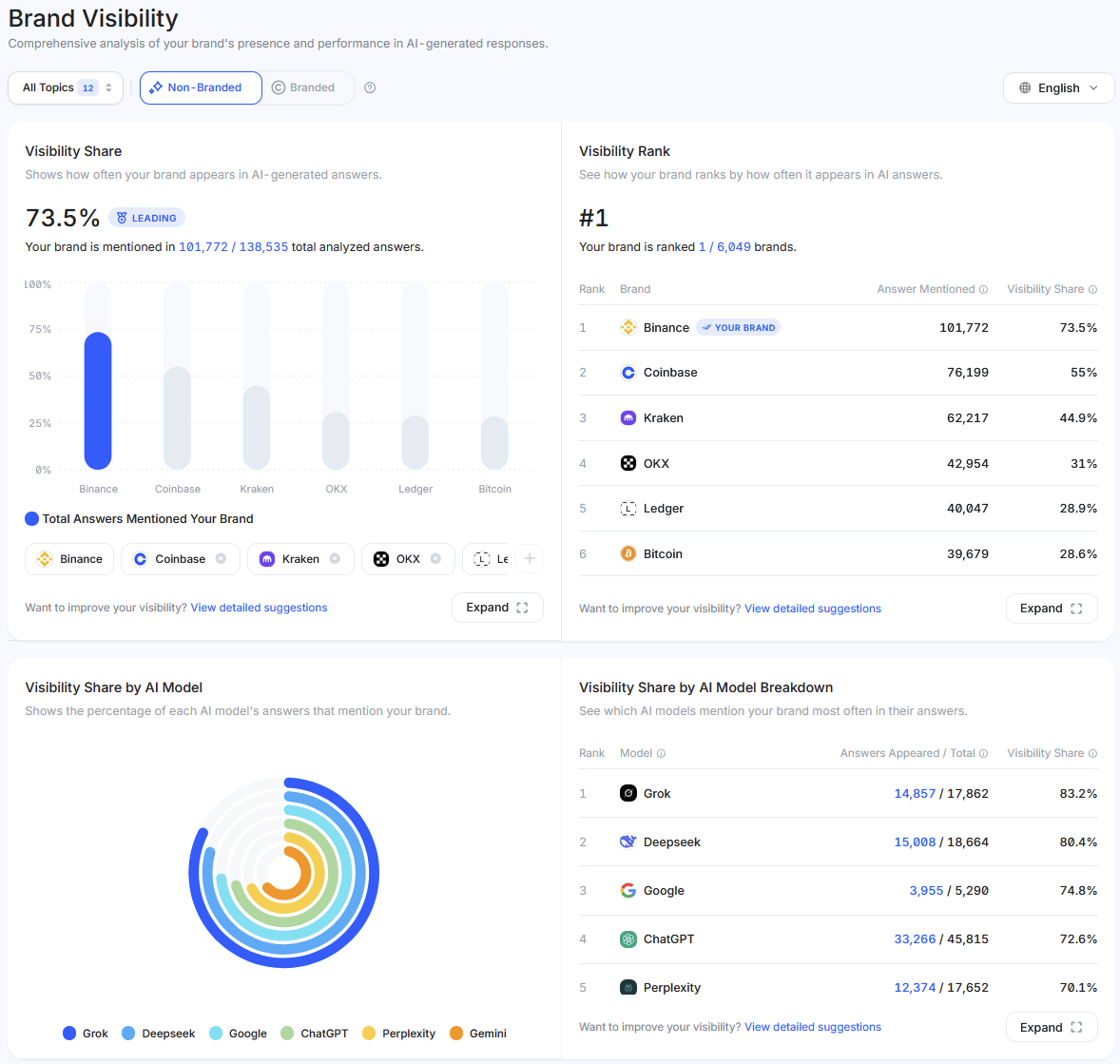Click the Coinbase icon in the rank table
The image size is (1120, 1064).
(x=628, y=372)
